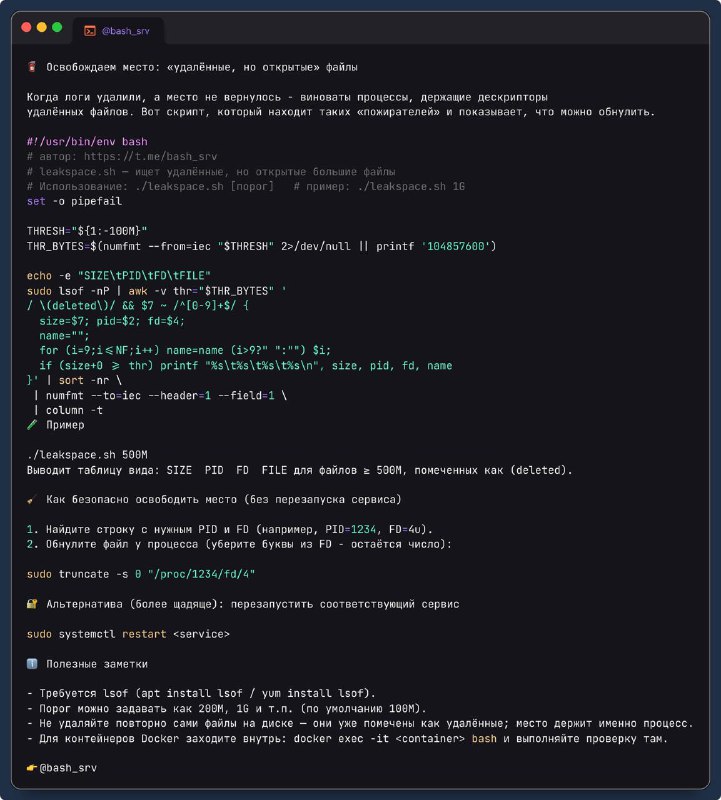The width and height of the screenshot is (721, 800).
Task: Click the broom emoji before Как безопасно
Action: [32, 499]
